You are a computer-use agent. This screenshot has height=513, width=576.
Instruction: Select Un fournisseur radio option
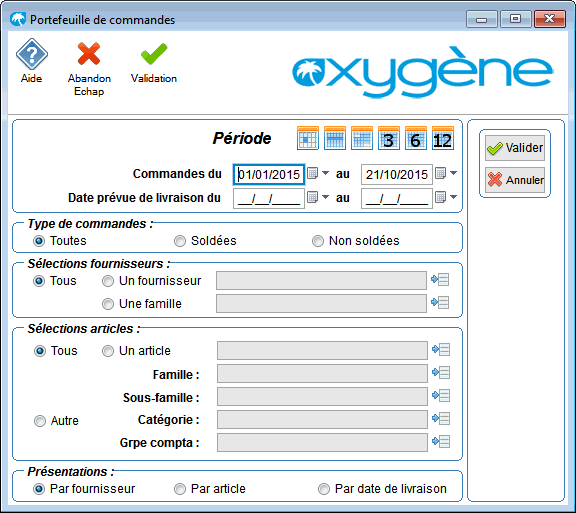point(108,281)
